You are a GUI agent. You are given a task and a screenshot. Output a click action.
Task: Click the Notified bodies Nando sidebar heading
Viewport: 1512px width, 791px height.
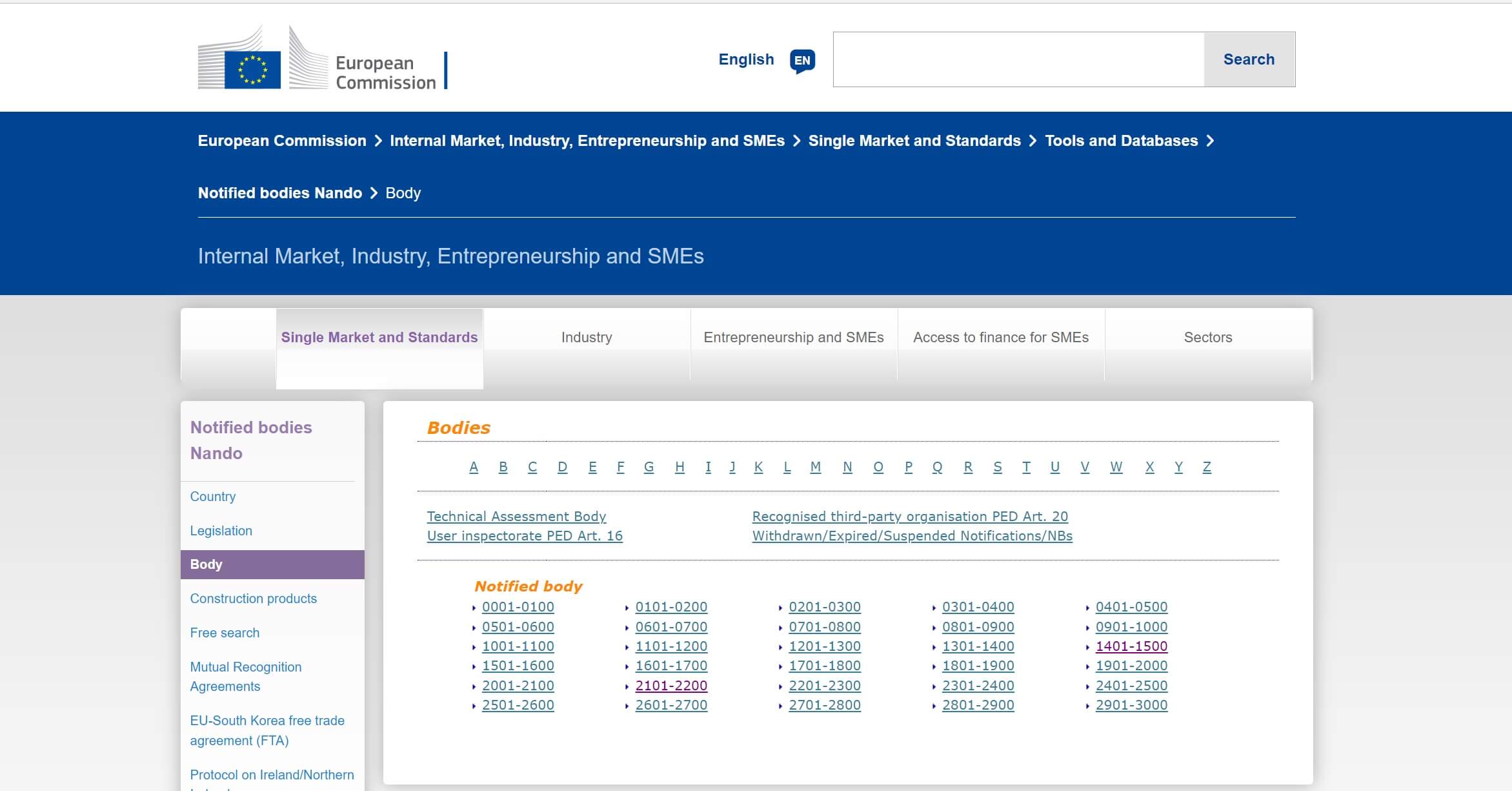[x=251, y=440]
